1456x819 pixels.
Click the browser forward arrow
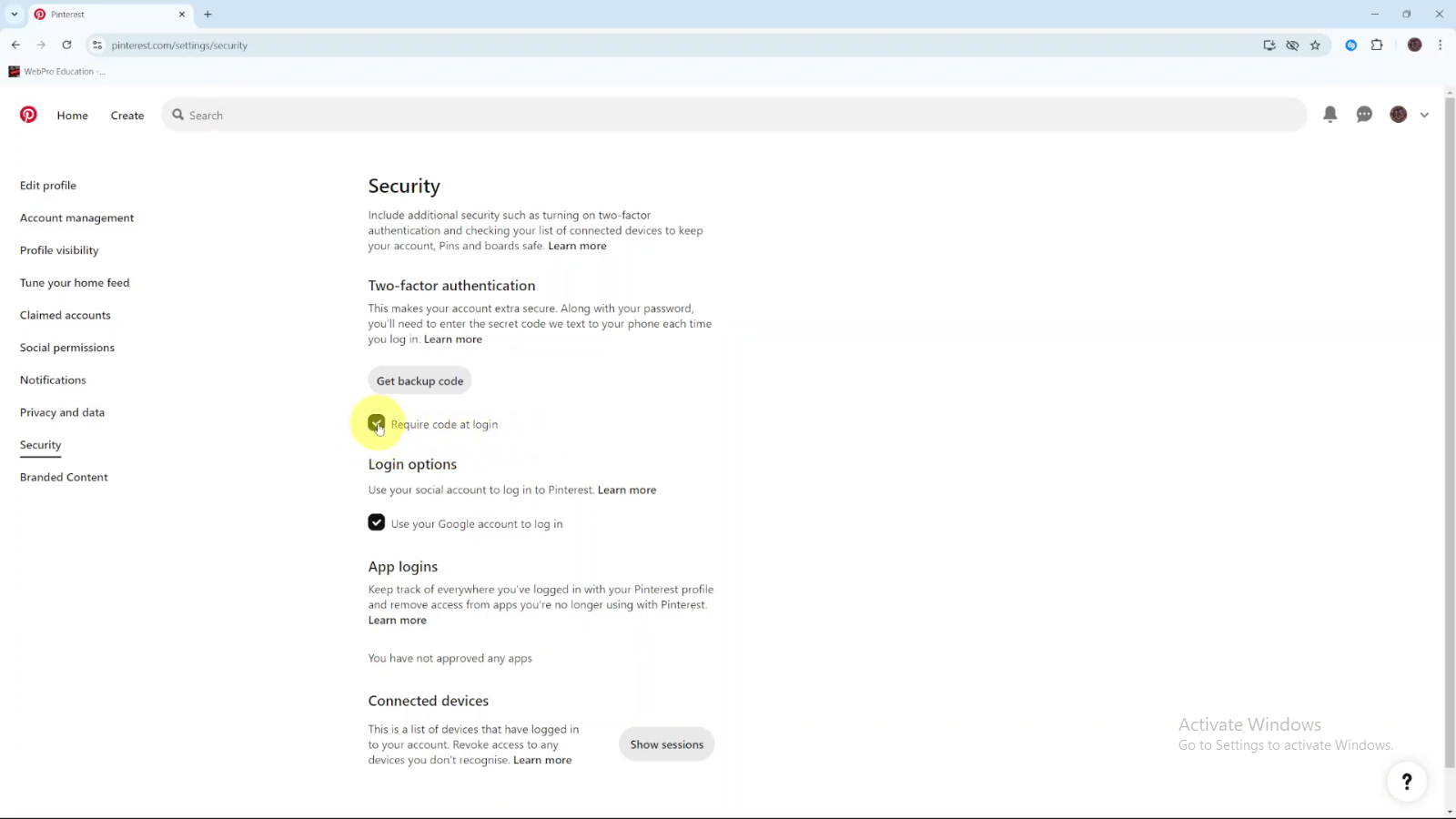41,45
